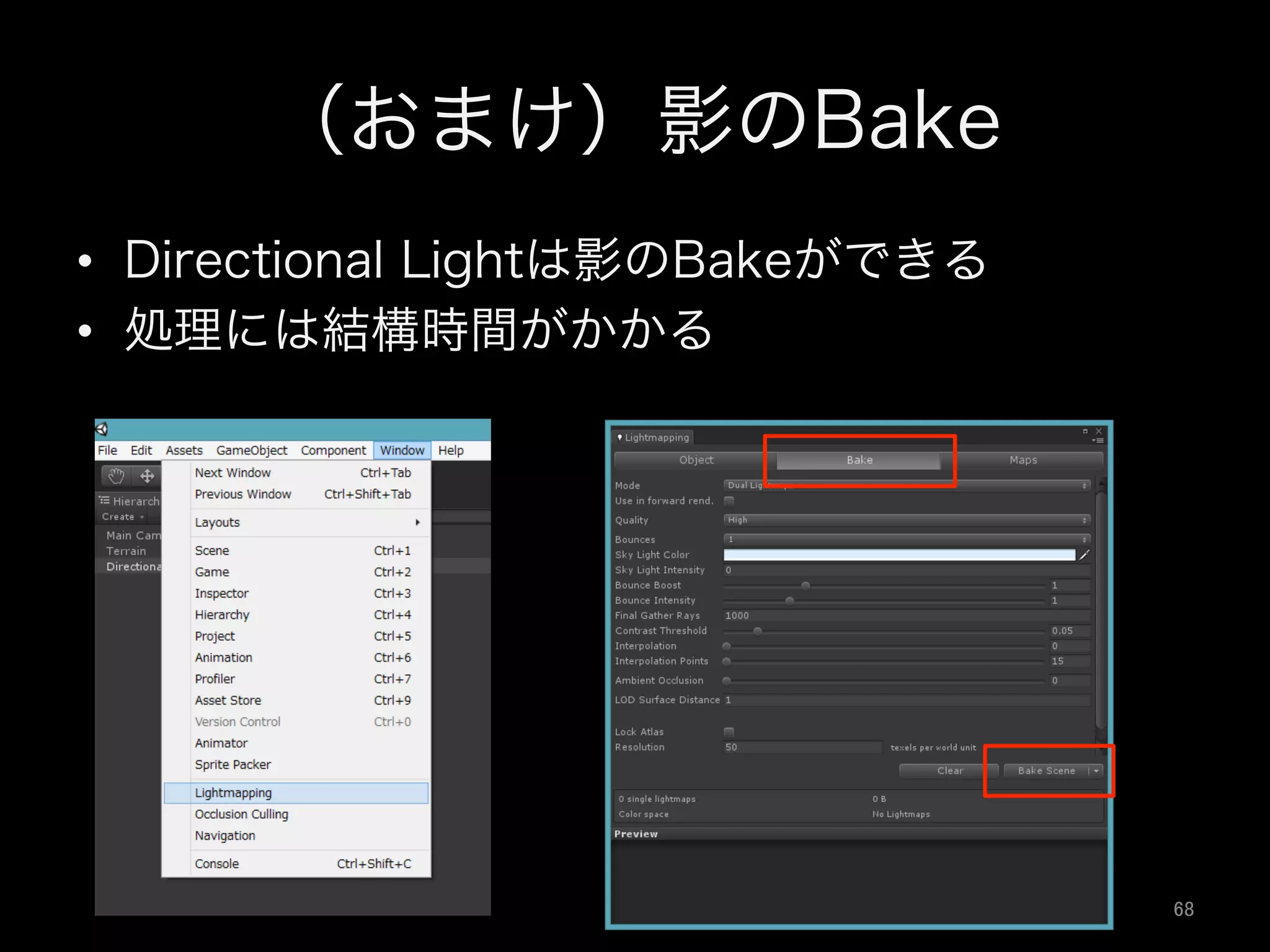This screenshot has height=952, width=1270.
Task: Choose Console menu item
Action: [x=296, y=864]
